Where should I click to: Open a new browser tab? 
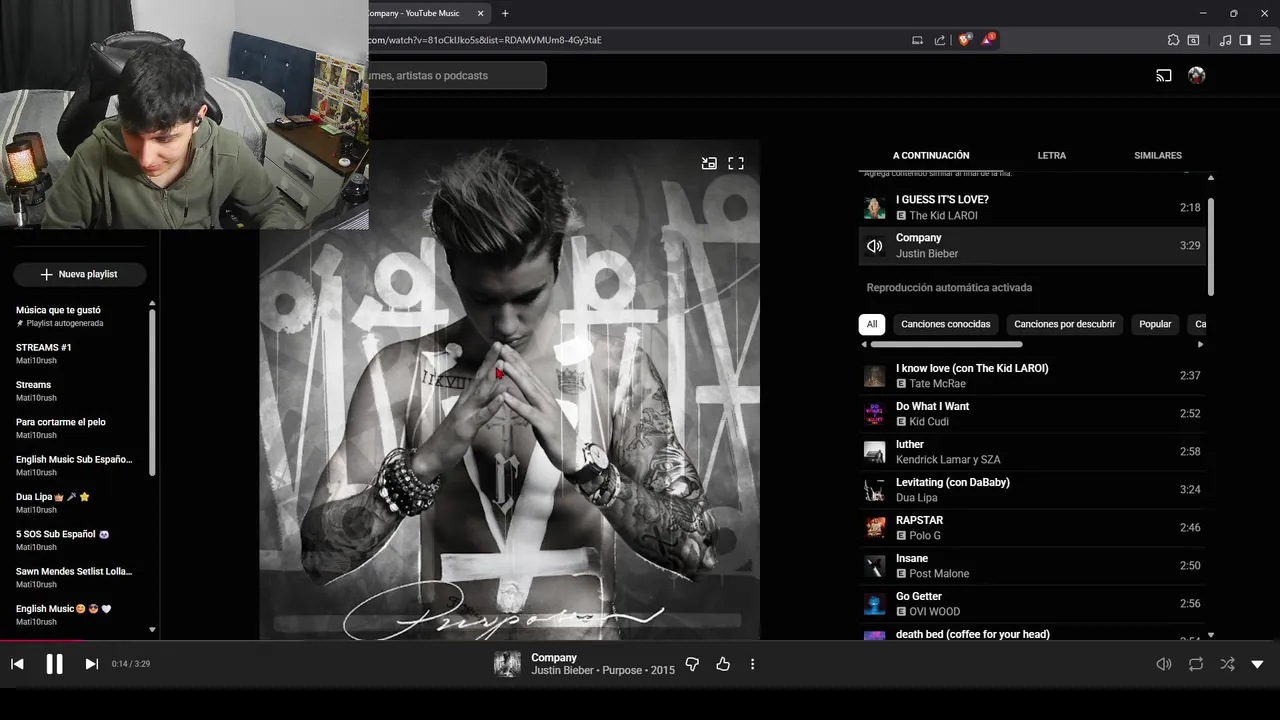tap(505, 13)
